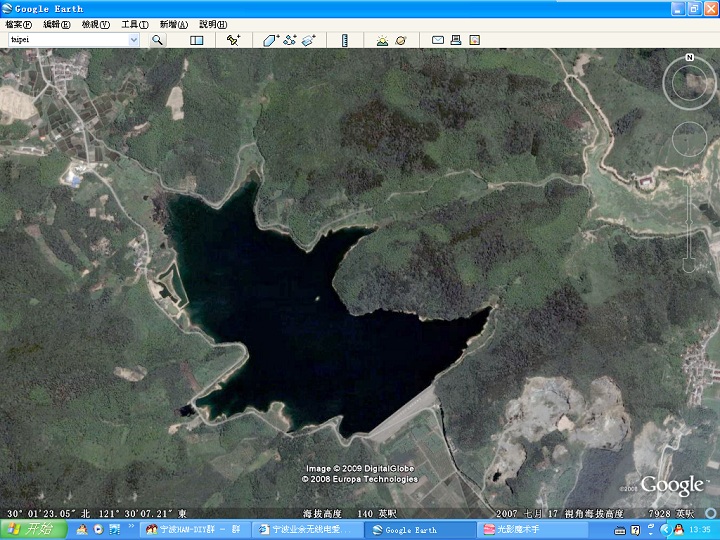The image size is (720, 540).
Task: Open the 編輯(E) menu
Action: [x=56, y=24]
